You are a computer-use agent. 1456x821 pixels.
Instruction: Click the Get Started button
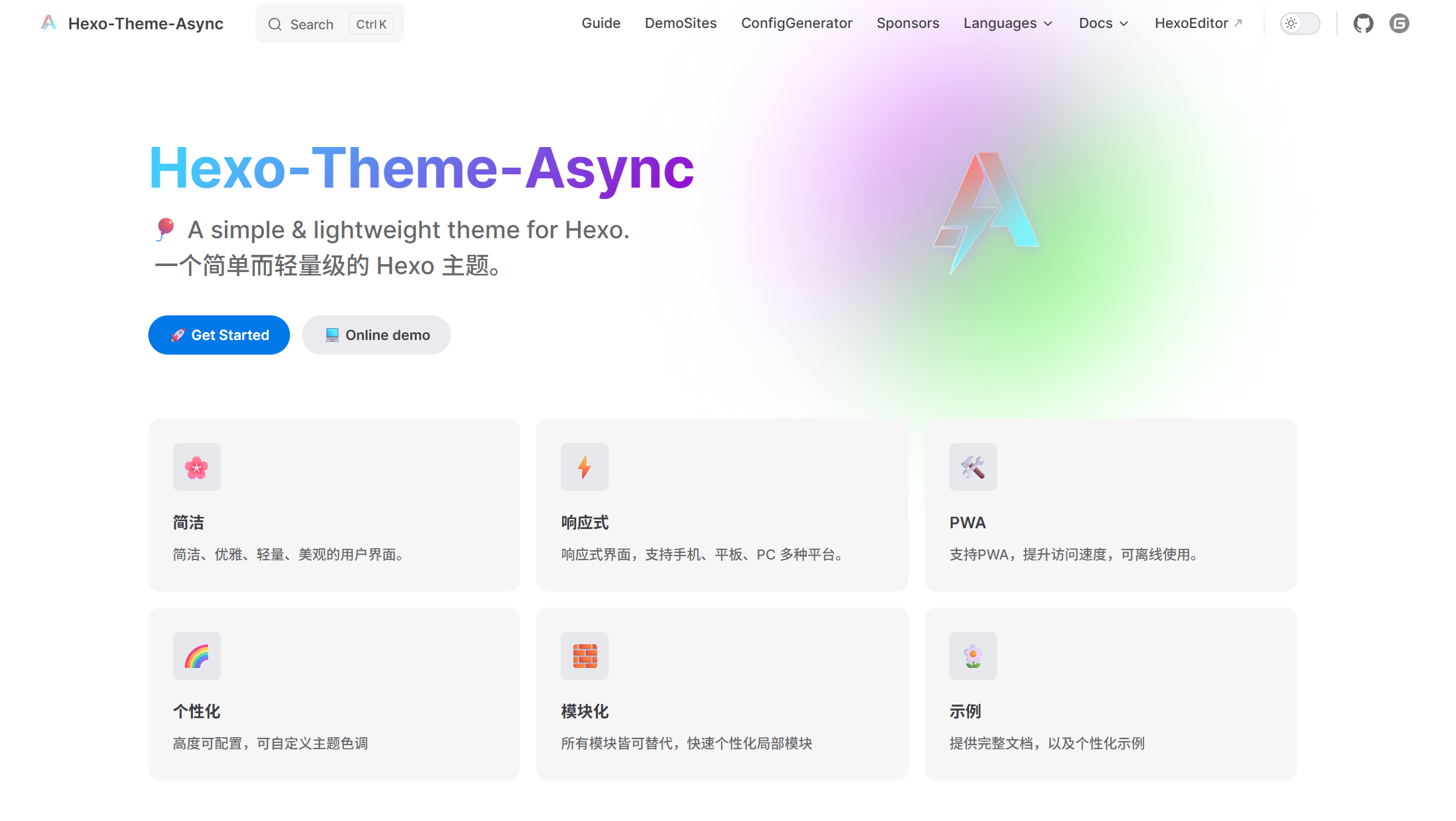coord(219,335)
